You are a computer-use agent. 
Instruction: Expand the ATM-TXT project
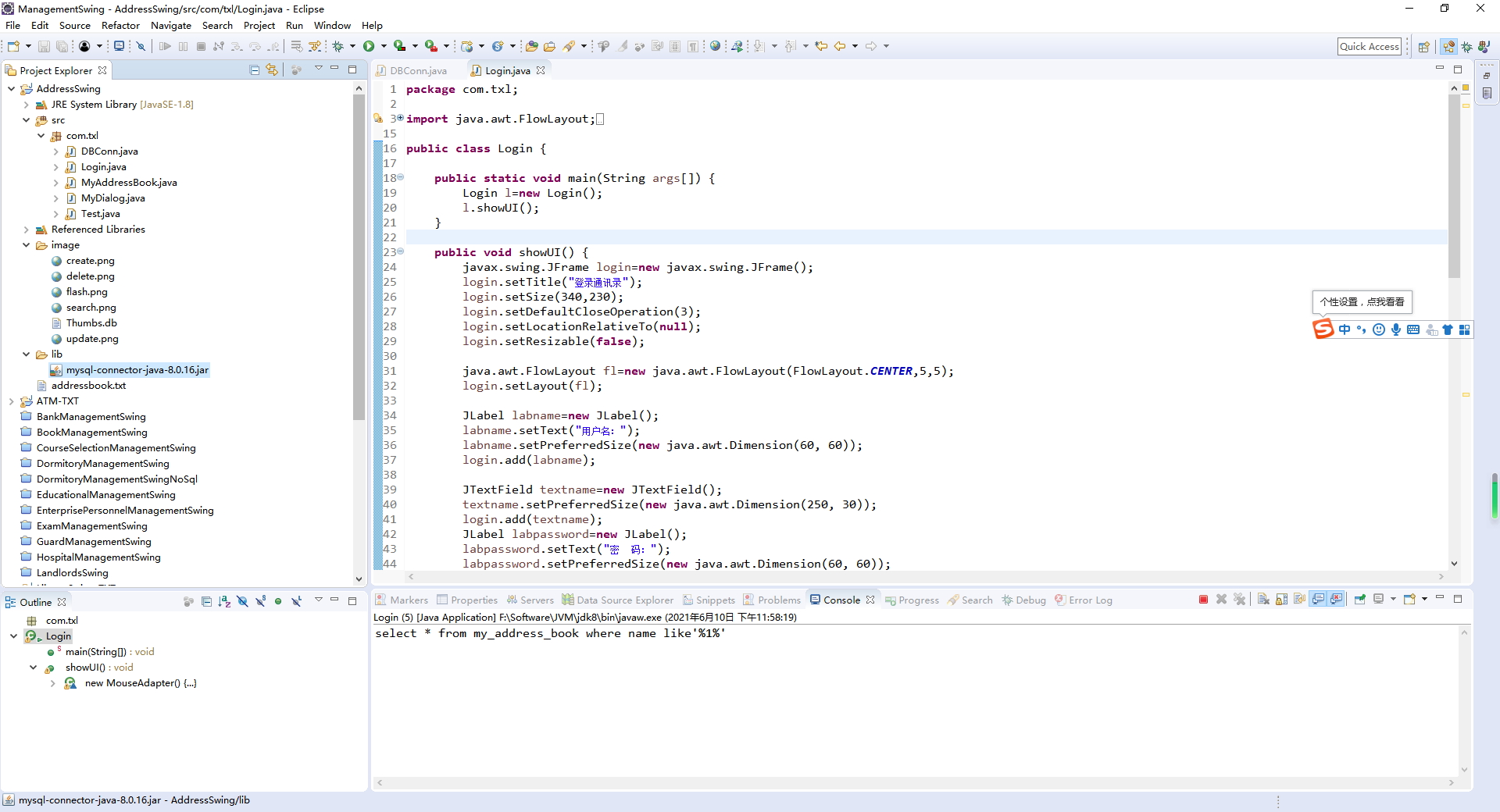[x=10, y=401]
